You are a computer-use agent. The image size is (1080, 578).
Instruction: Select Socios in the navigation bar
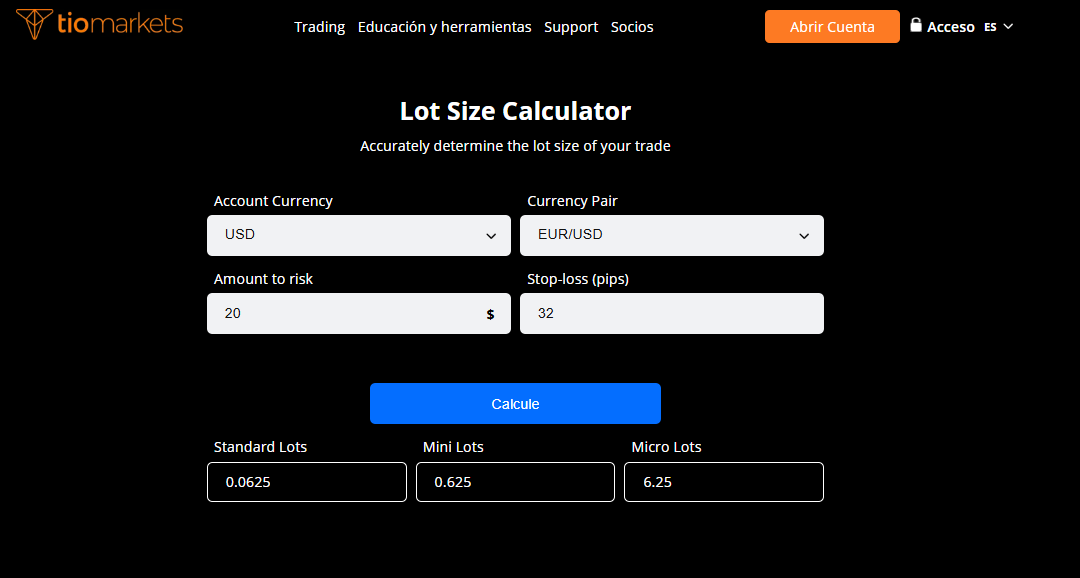tap(632, 27)
